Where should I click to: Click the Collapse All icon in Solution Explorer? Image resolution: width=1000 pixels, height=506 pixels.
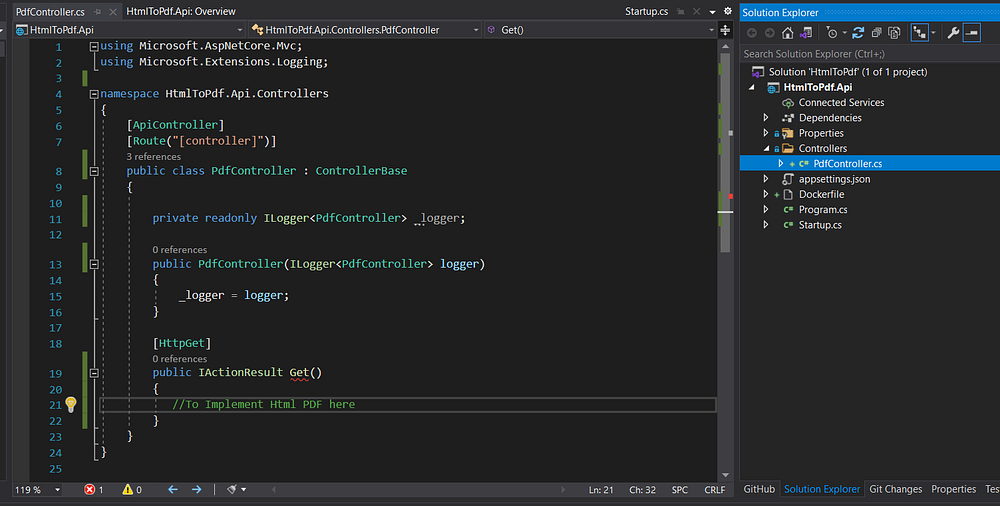pyautogui.click(x=876, y=33)
